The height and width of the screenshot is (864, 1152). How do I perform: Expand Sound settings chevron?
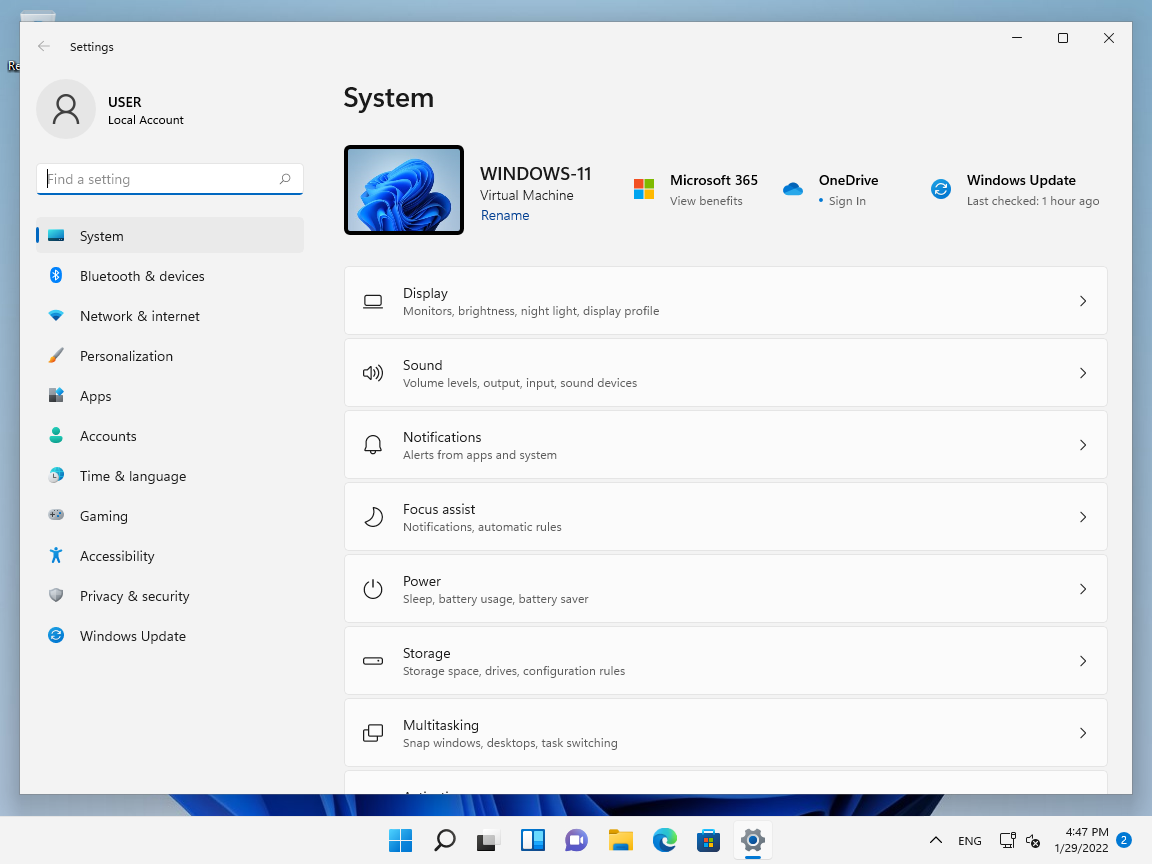point(1083,373)
